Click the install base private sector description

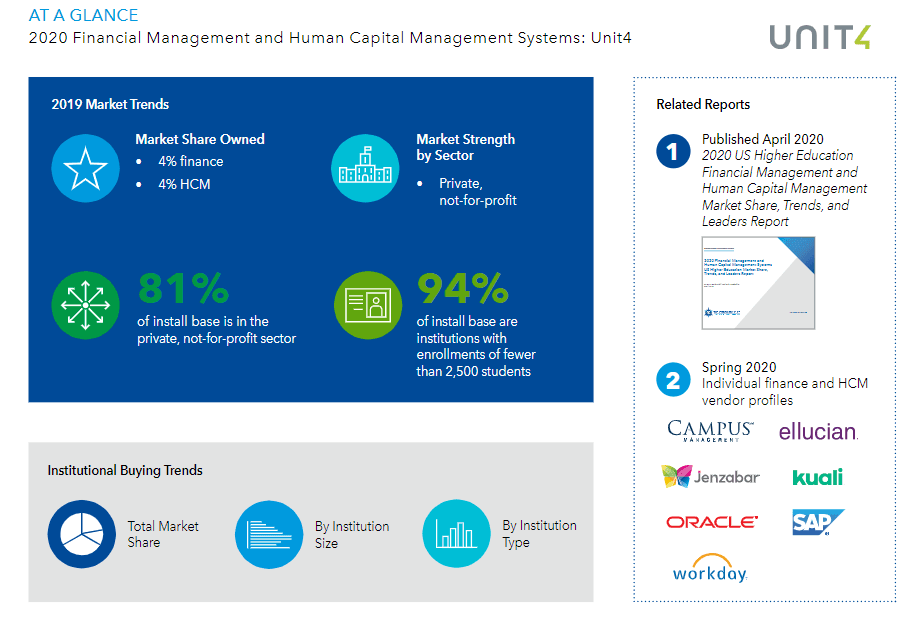(216, 329)
